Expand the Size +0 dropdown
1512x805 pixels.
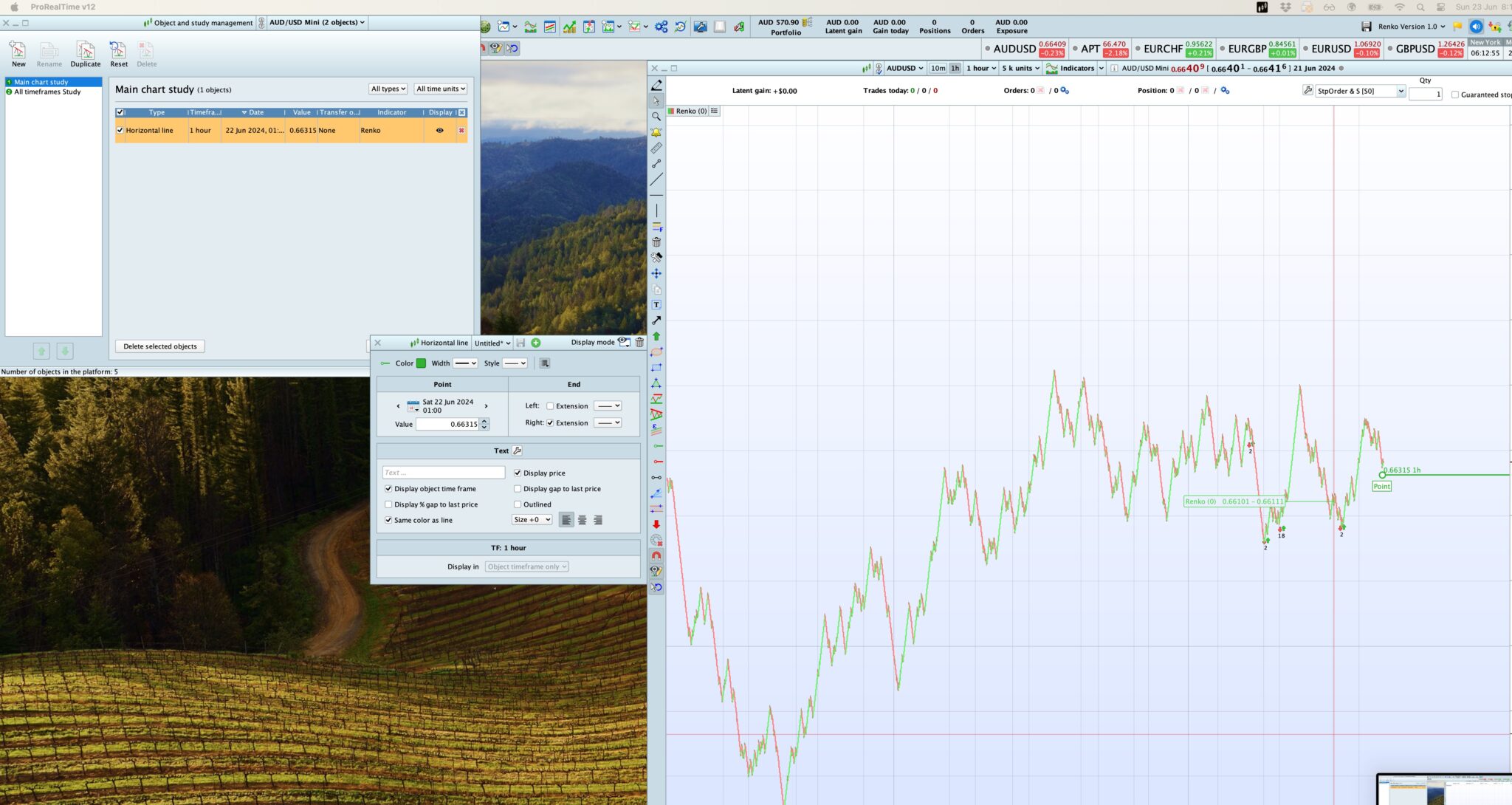[x=532, y=520]
